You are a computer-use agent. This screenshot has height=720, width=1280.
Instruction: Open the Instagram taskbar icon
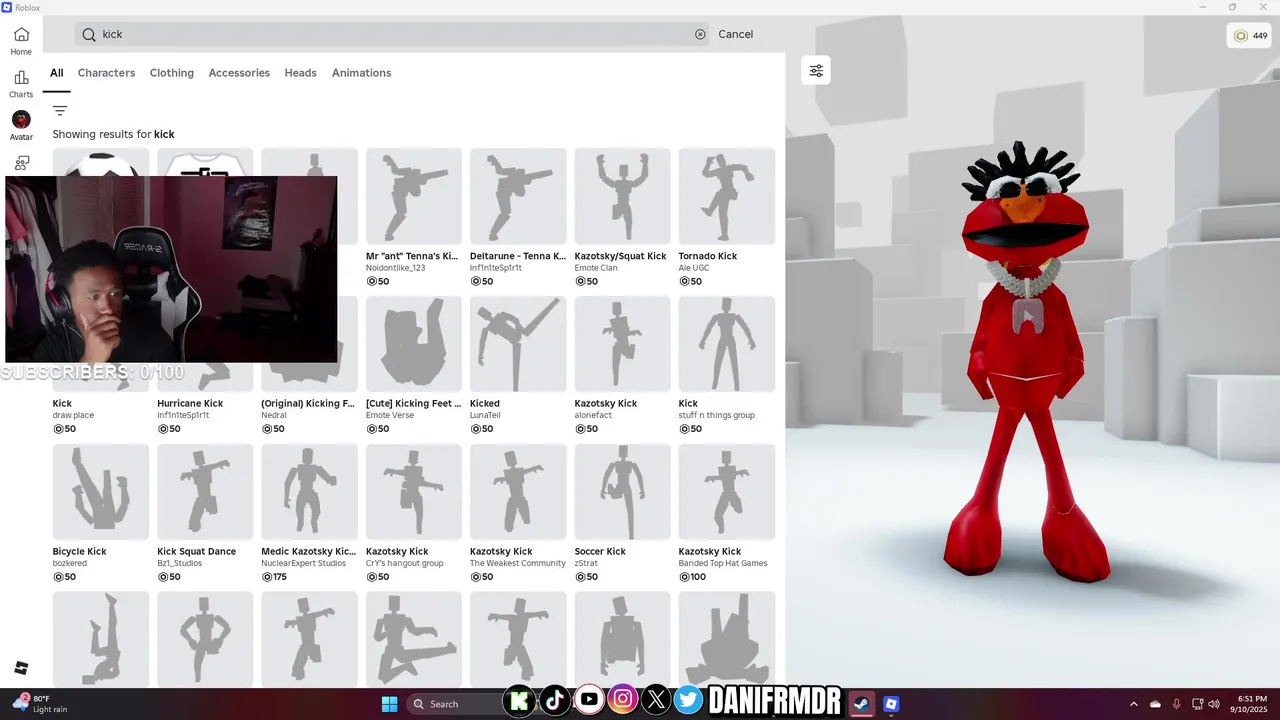(622, 701)
